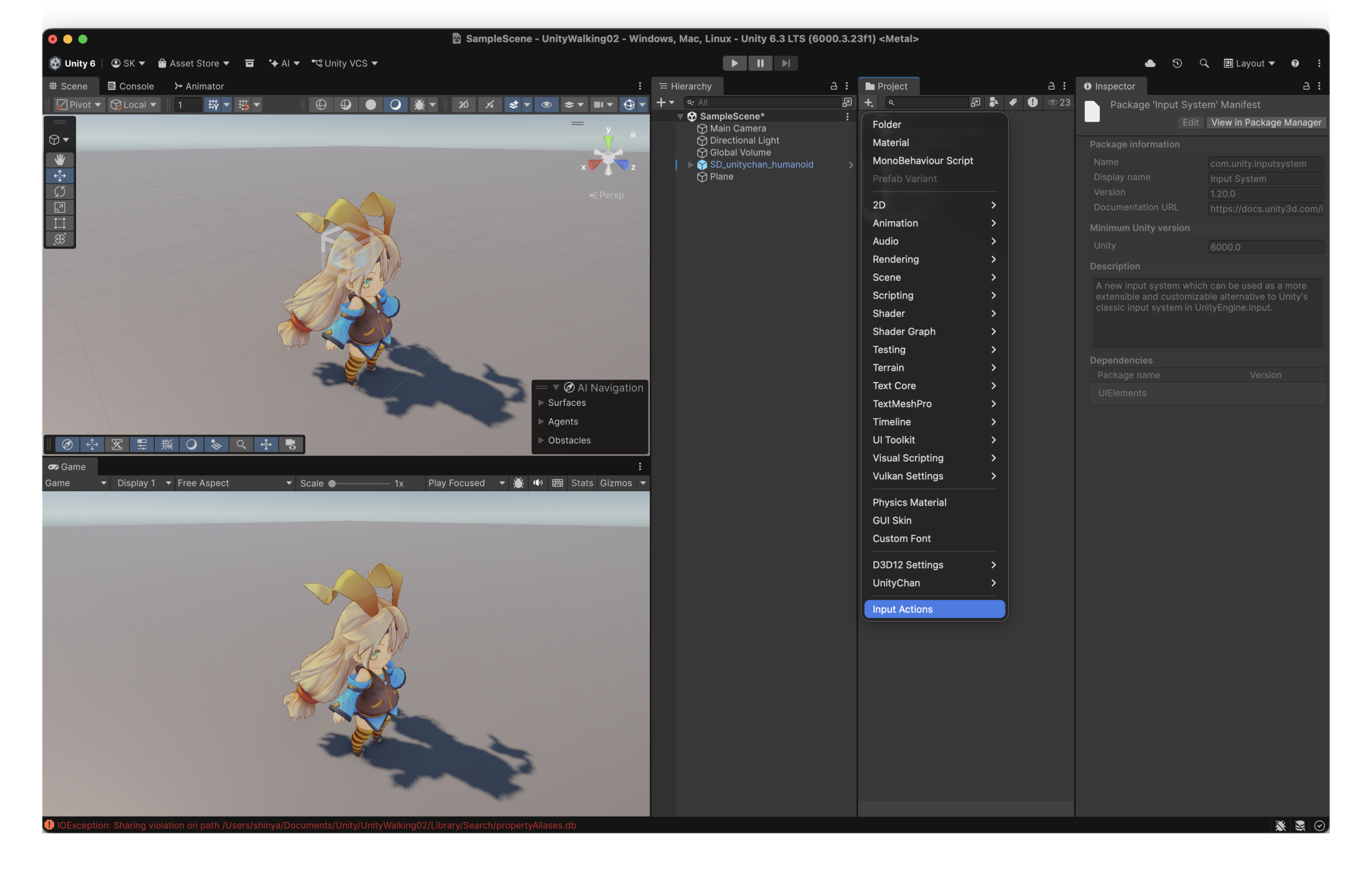Click Search by Label tag icon

[x=1013, y=103]
